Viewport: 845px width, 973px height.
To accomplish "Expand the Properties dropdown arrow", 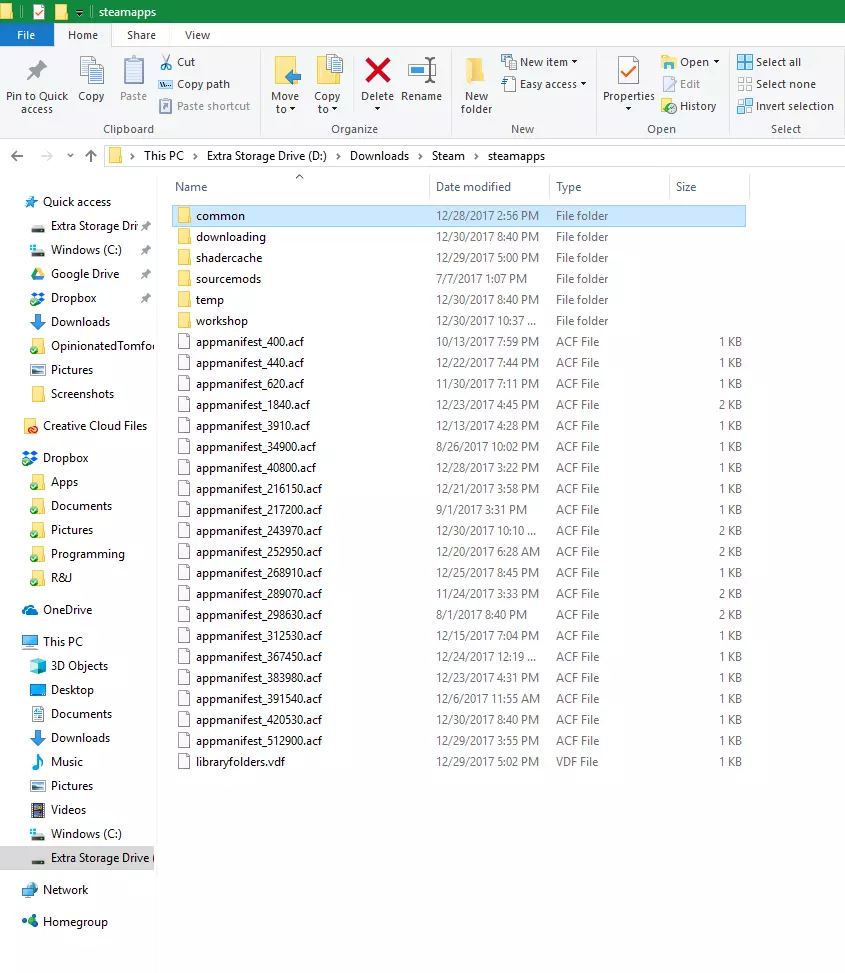I will pos(628,109).
